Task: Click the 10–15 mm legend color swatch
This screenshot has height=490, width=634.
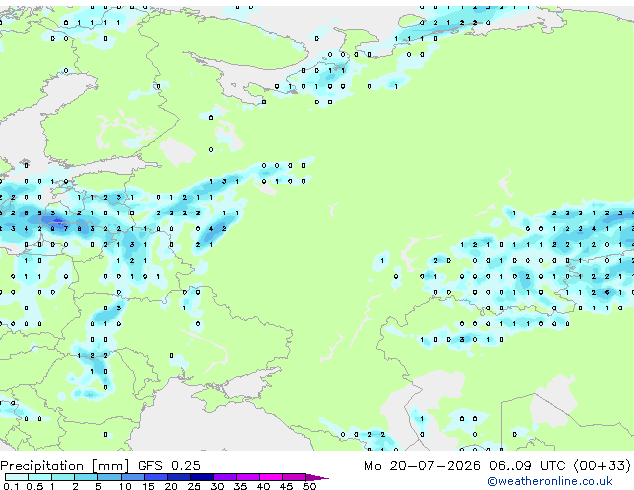Action: [x=133, y=477]
